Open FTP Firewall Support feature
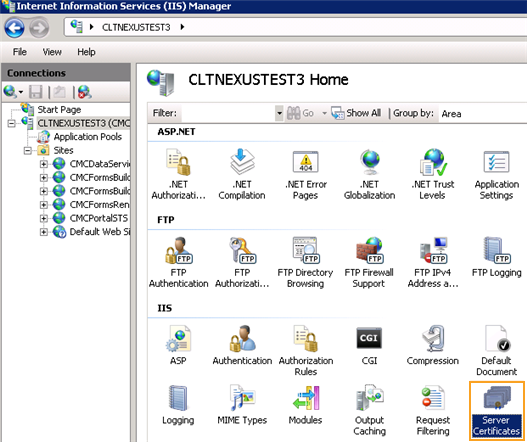Viewport: 527px width, 442px height. (x=369, y=263)
